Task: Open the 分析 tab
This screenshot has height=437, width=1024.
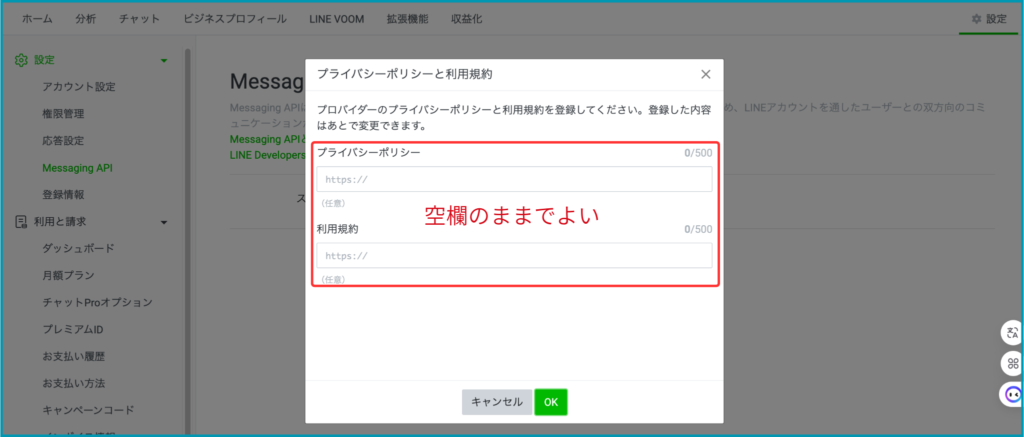Action: tap(86, 19)
